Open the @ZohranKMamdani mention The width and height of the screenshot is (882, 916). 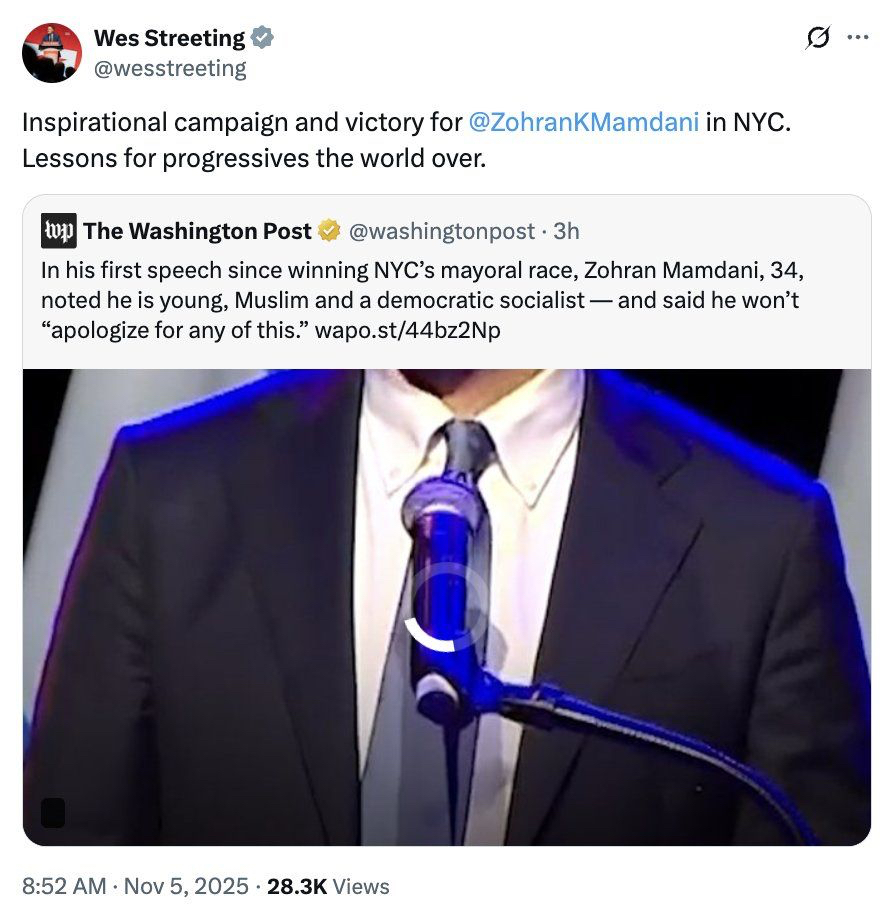coord(583,124)
